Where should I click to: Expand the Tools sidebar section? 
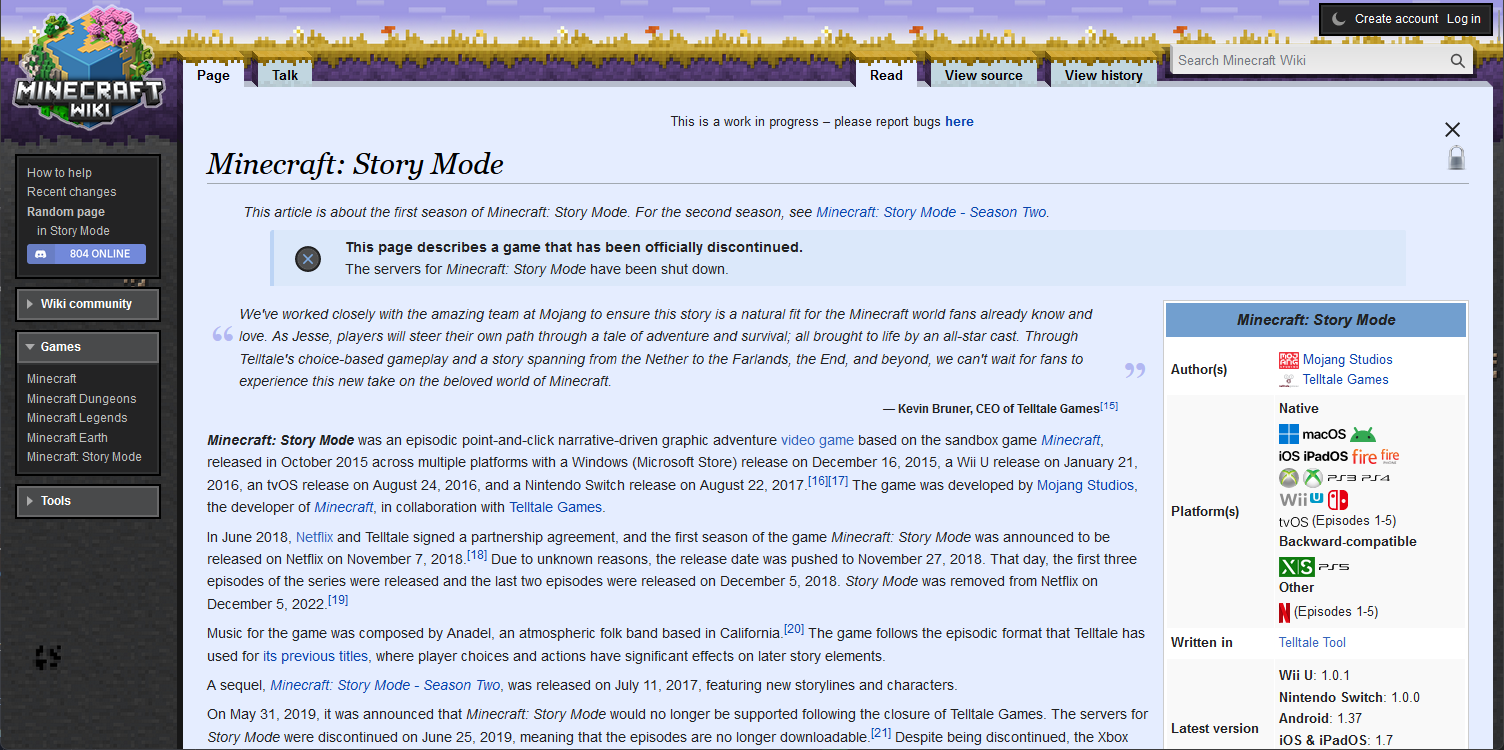click(x=88, y=501)
